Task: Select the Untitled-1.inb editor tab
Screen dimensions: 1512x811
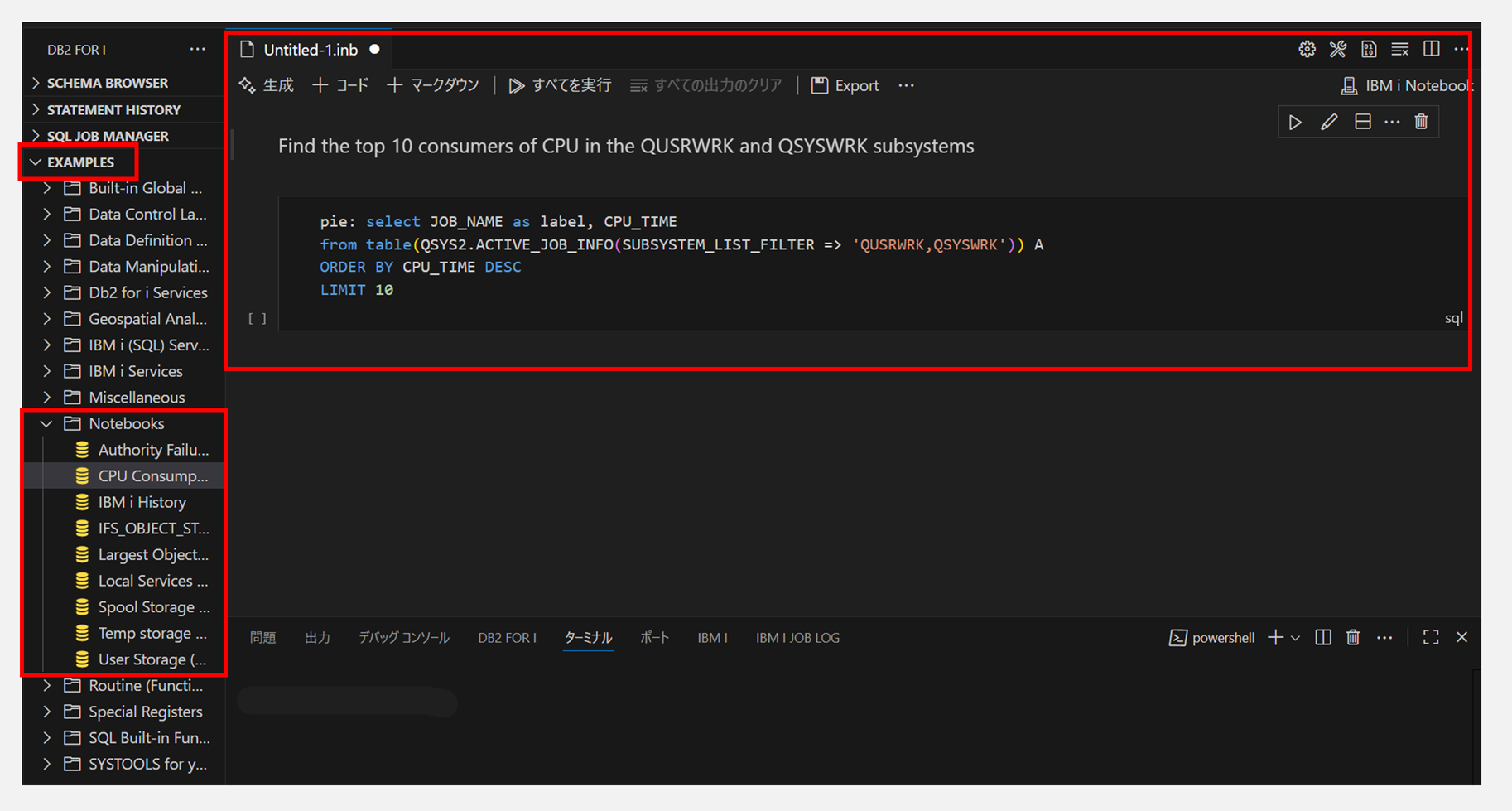Action: pyautogui.click(x=310, y=50)
